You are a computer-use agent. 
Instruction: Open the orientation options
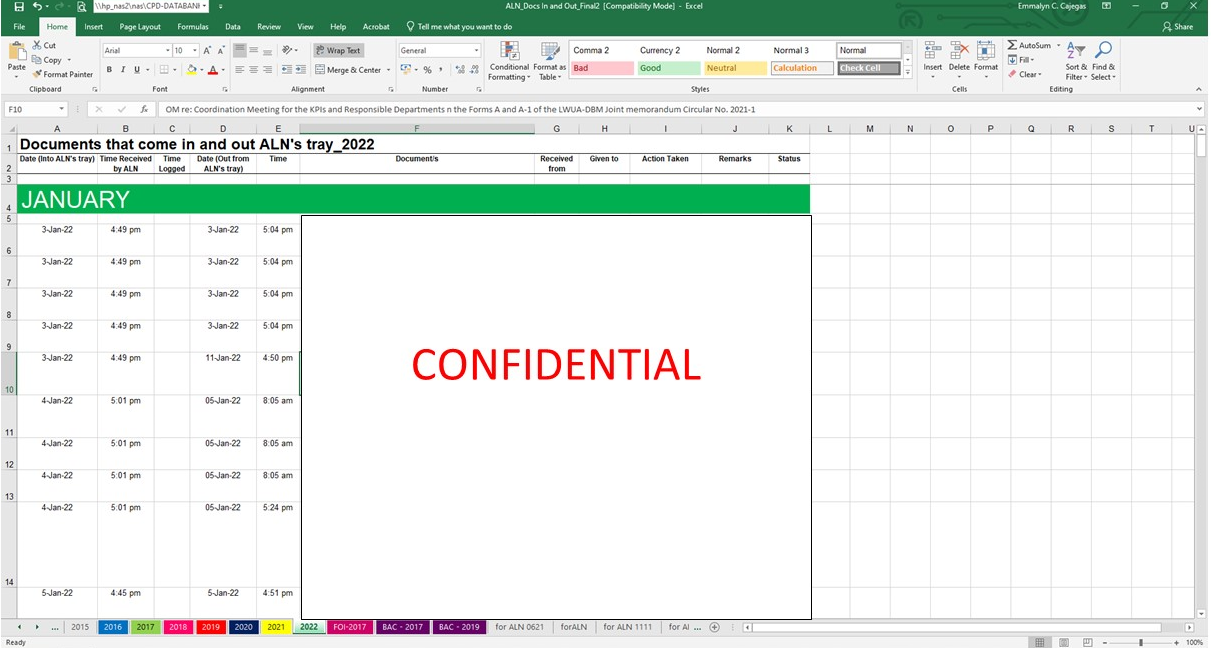click(290, 50)
